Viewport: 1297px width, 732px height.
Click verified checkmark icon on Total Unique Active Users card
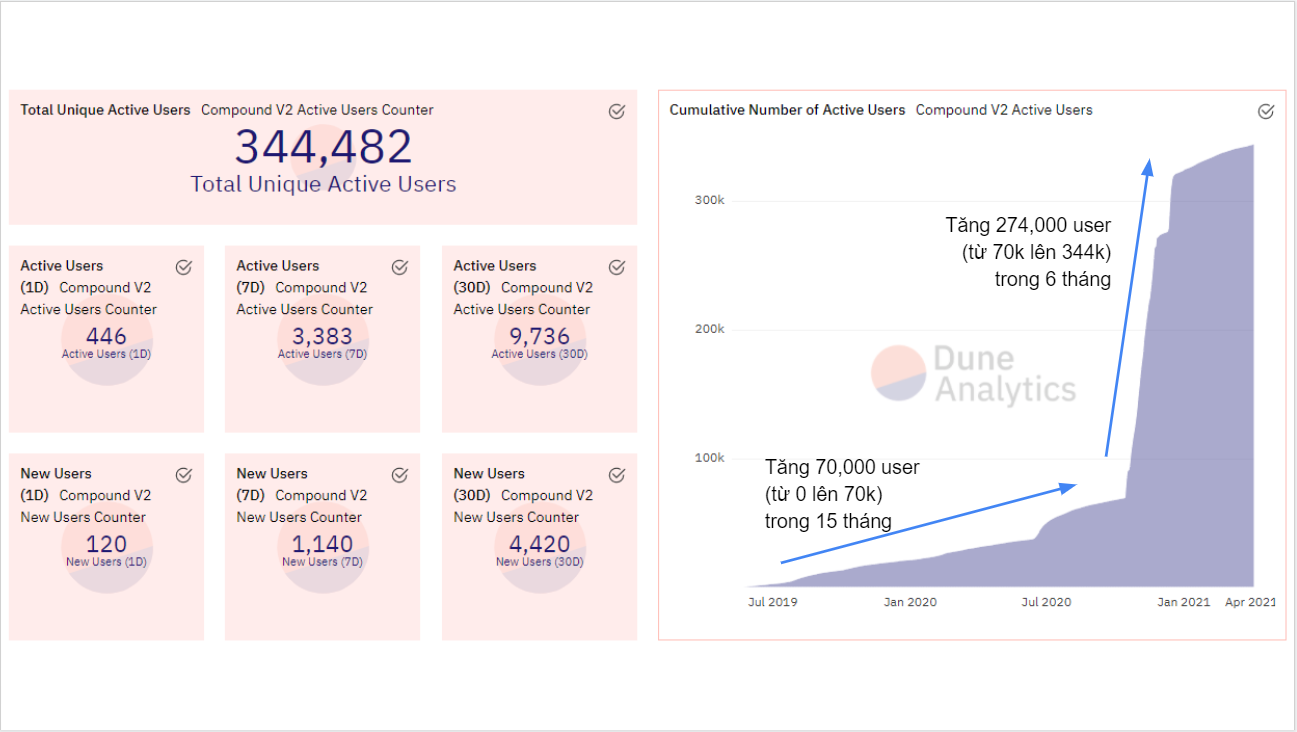coord(617,111)
